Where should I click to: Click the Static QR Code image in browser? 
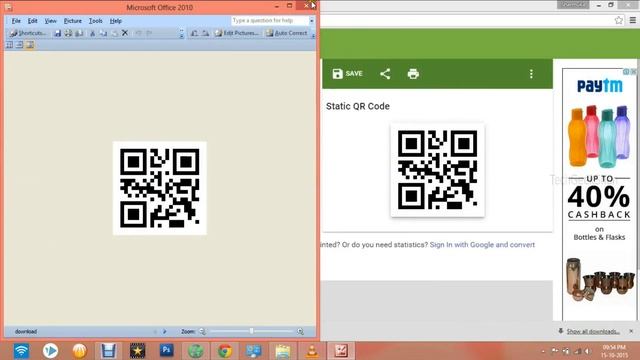tap(438, 170)
